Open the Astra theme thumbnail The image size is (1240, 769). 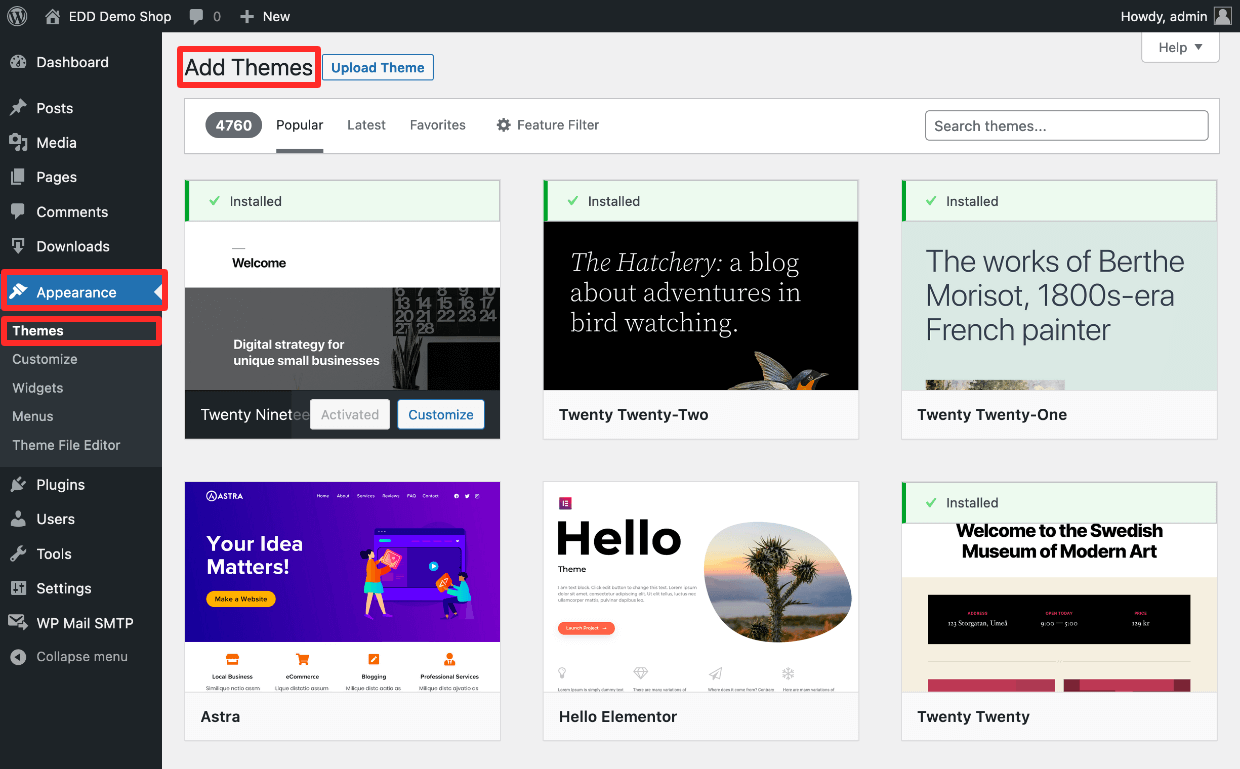(342, 587)
